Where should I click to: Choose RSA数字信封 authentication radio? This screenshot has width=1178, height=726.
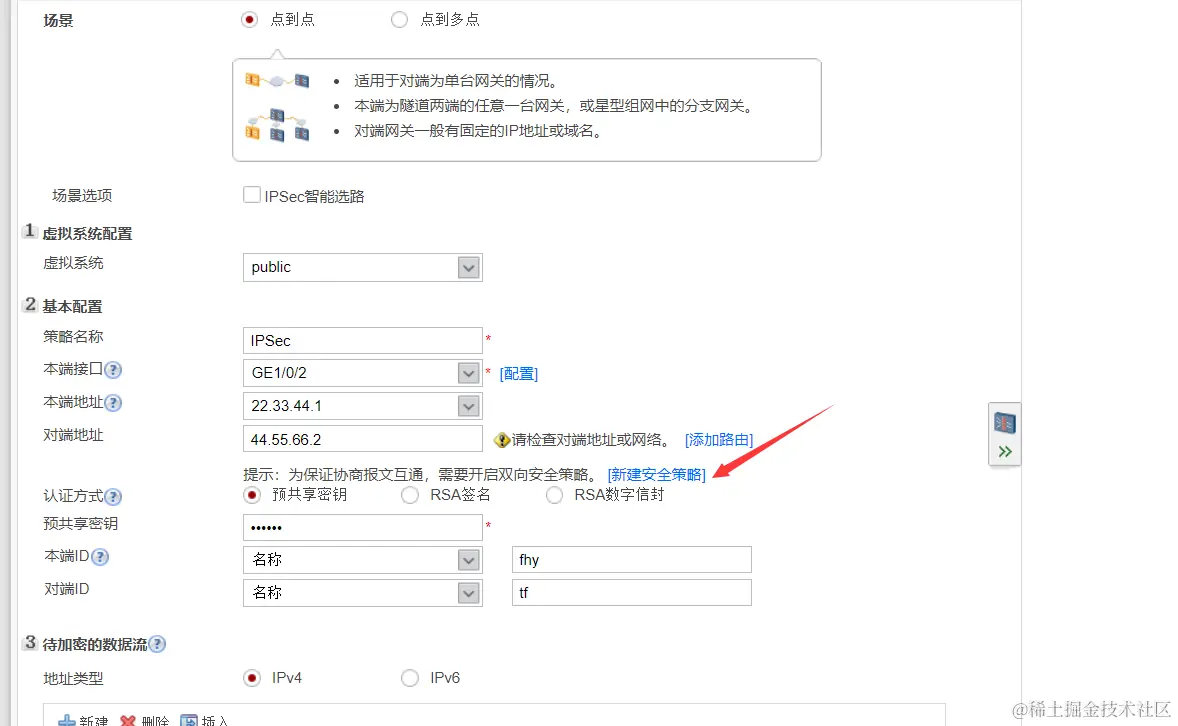554,495
